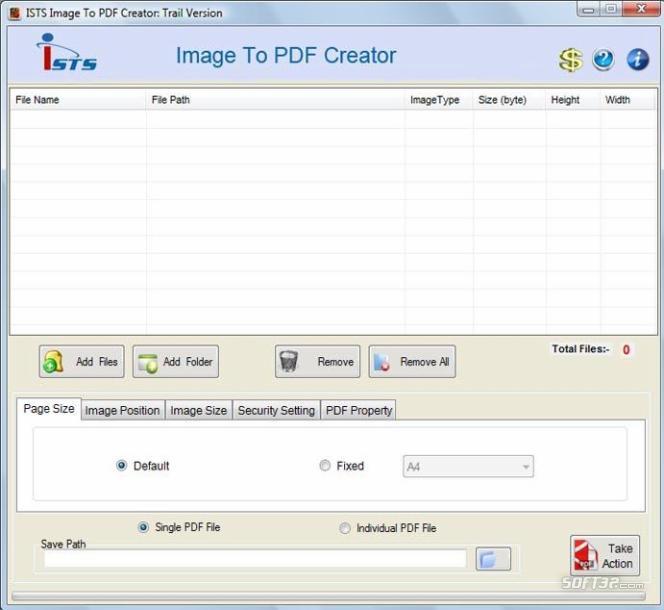664x610 pixels.
Task: Select the Default page size radio button
Action: pos(121,466)
